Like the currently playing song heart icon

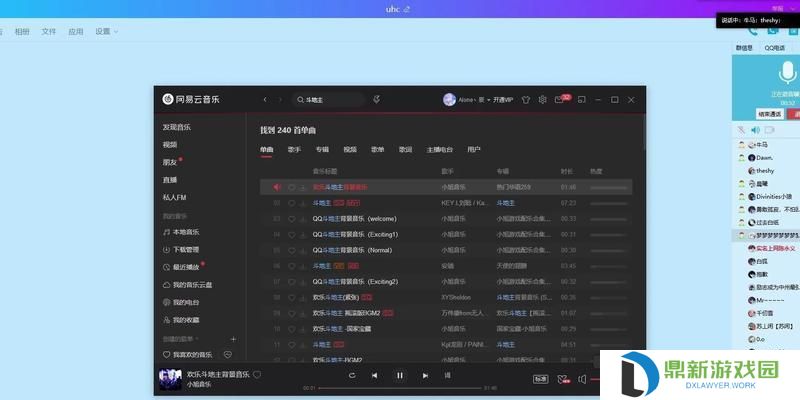tap(257, 374)
